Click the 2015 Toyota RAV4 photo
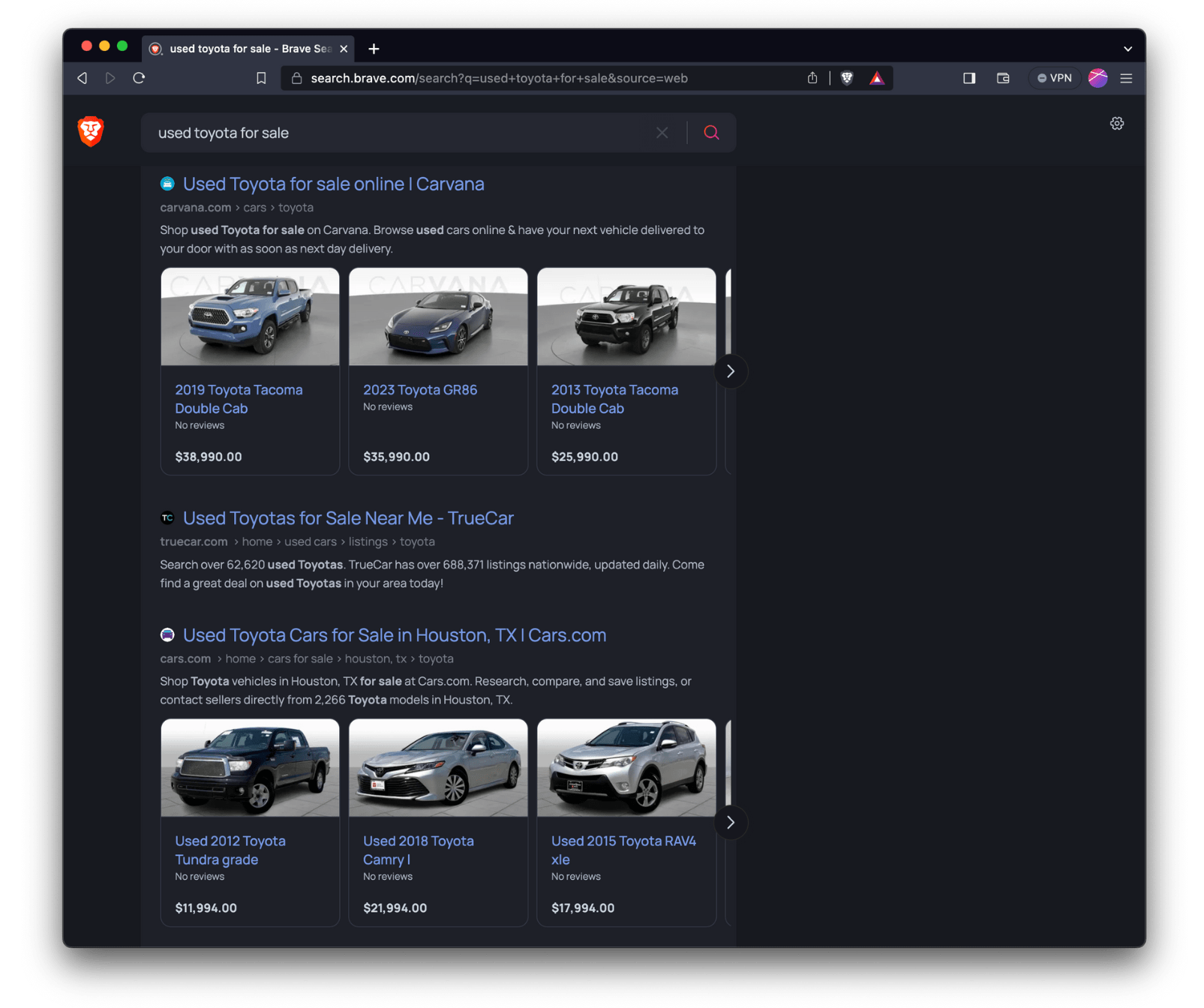 [x=626, y=768]
